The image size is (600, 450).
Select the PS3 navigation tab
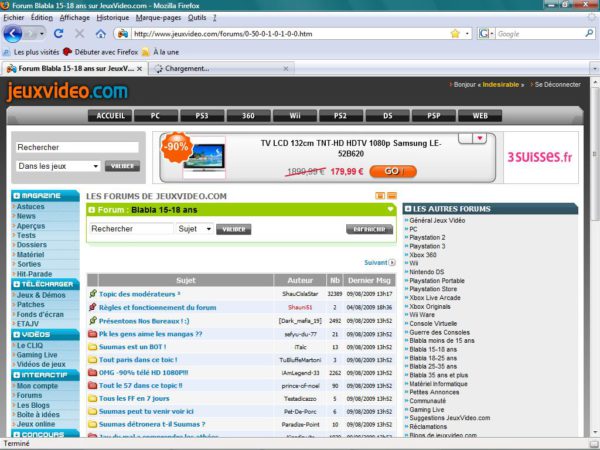(202, 116)
